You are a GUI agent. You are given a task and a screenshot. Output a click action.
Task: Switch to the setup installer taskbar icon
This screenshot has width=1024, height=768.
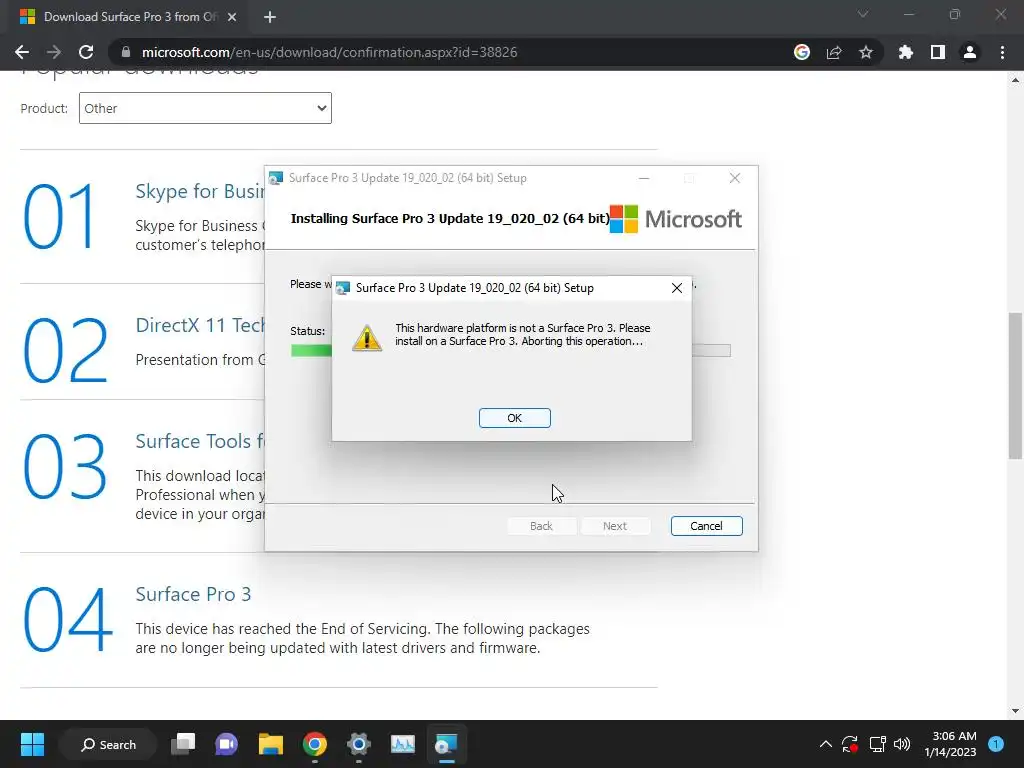447,744
